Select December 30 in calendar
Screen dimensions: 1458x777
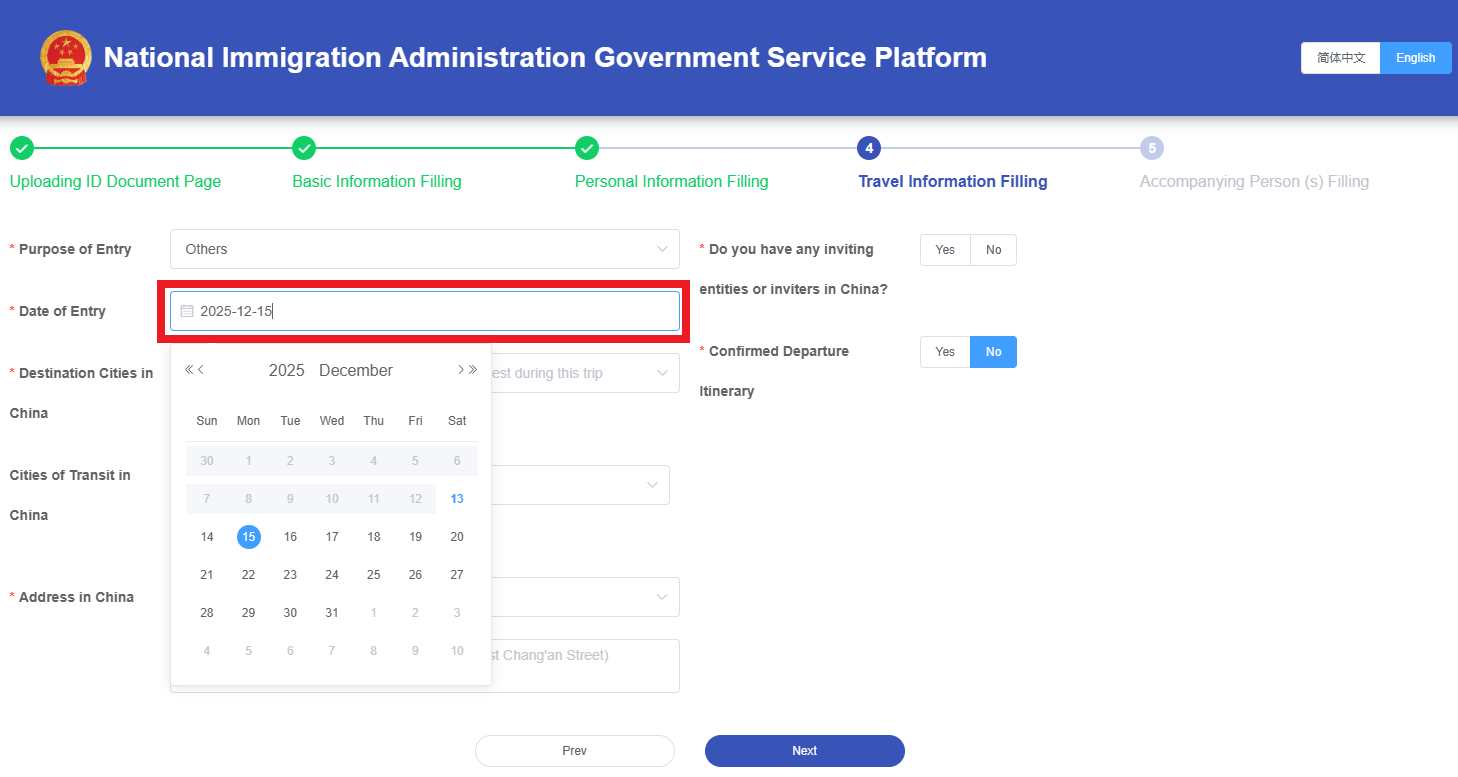pos(290,613)
